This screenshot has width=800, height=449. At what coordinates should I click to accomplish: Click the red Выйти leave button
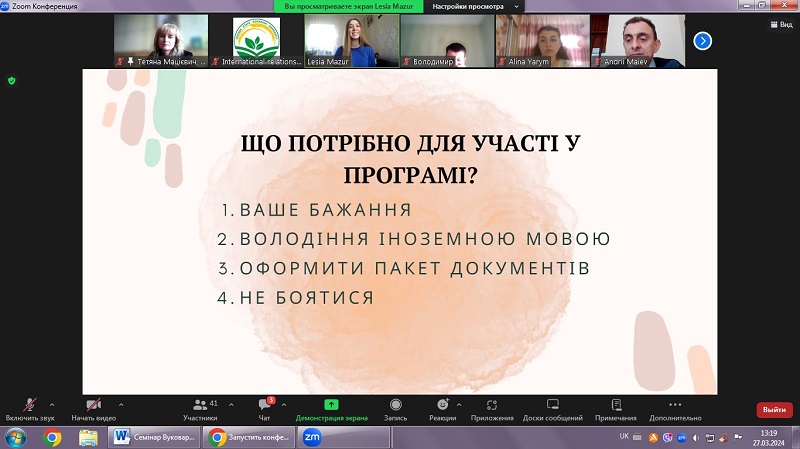click(773, 409)
